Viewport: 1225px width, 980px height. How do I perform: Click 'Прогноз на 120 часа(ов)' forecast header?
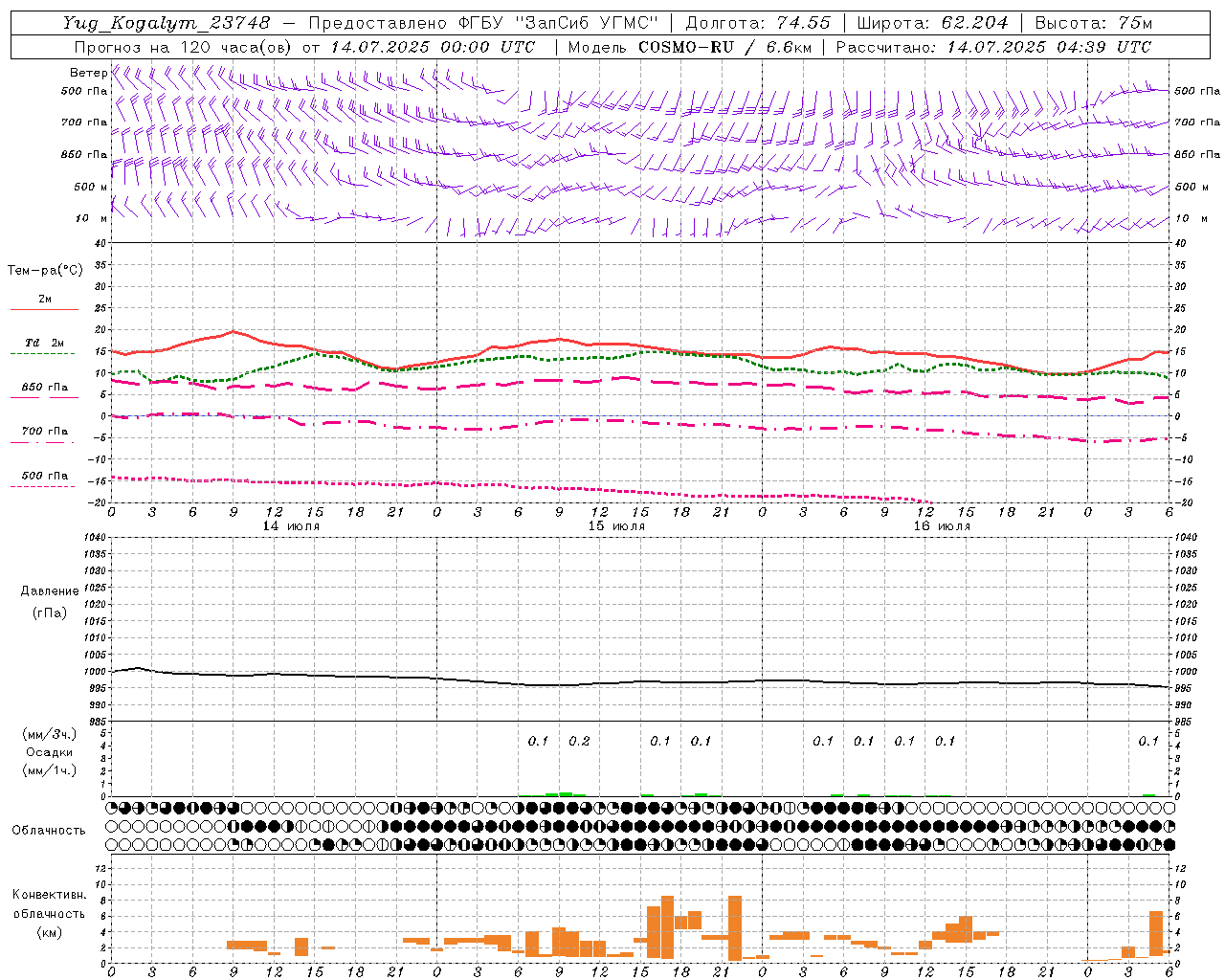tap(184, 47)
